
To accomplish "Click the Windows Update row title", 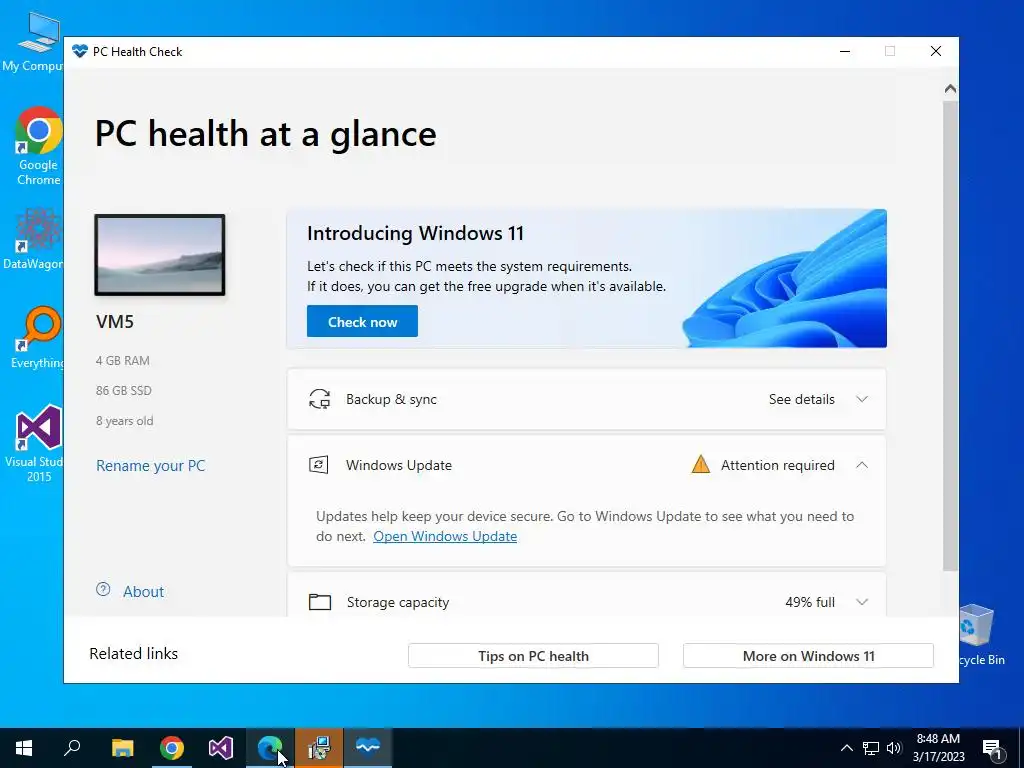I will (399, 465).
